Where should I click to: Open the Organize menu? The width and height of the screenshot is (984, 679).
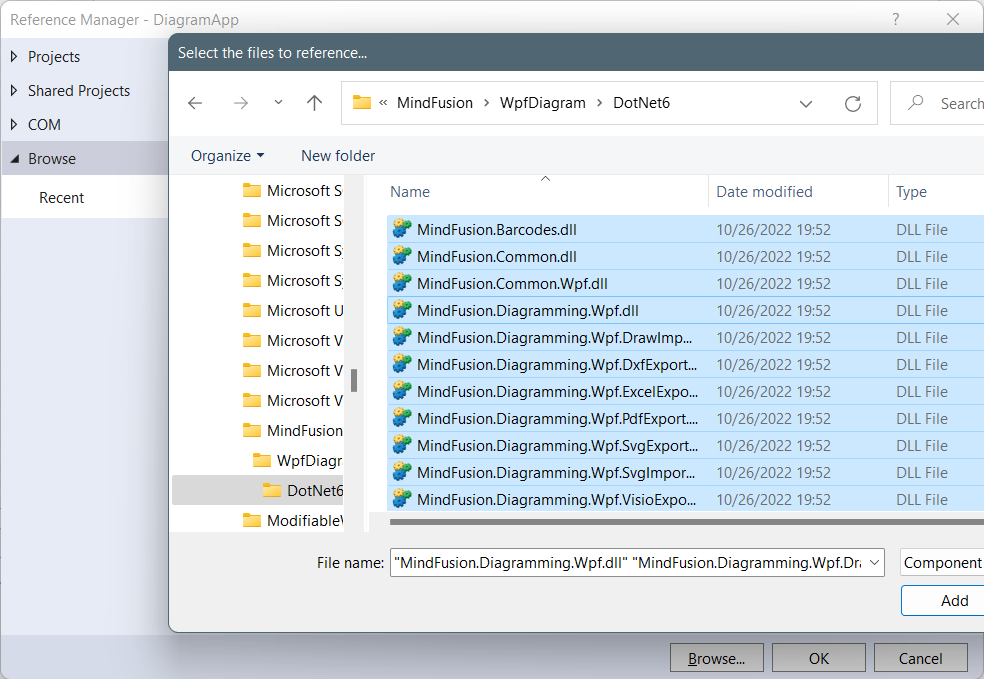pos(227,156)
